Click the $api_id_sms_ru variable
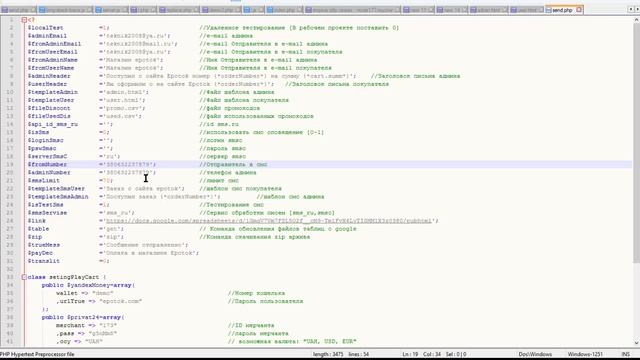This screenshot has height=360, width=640. [x=52, y=124]
